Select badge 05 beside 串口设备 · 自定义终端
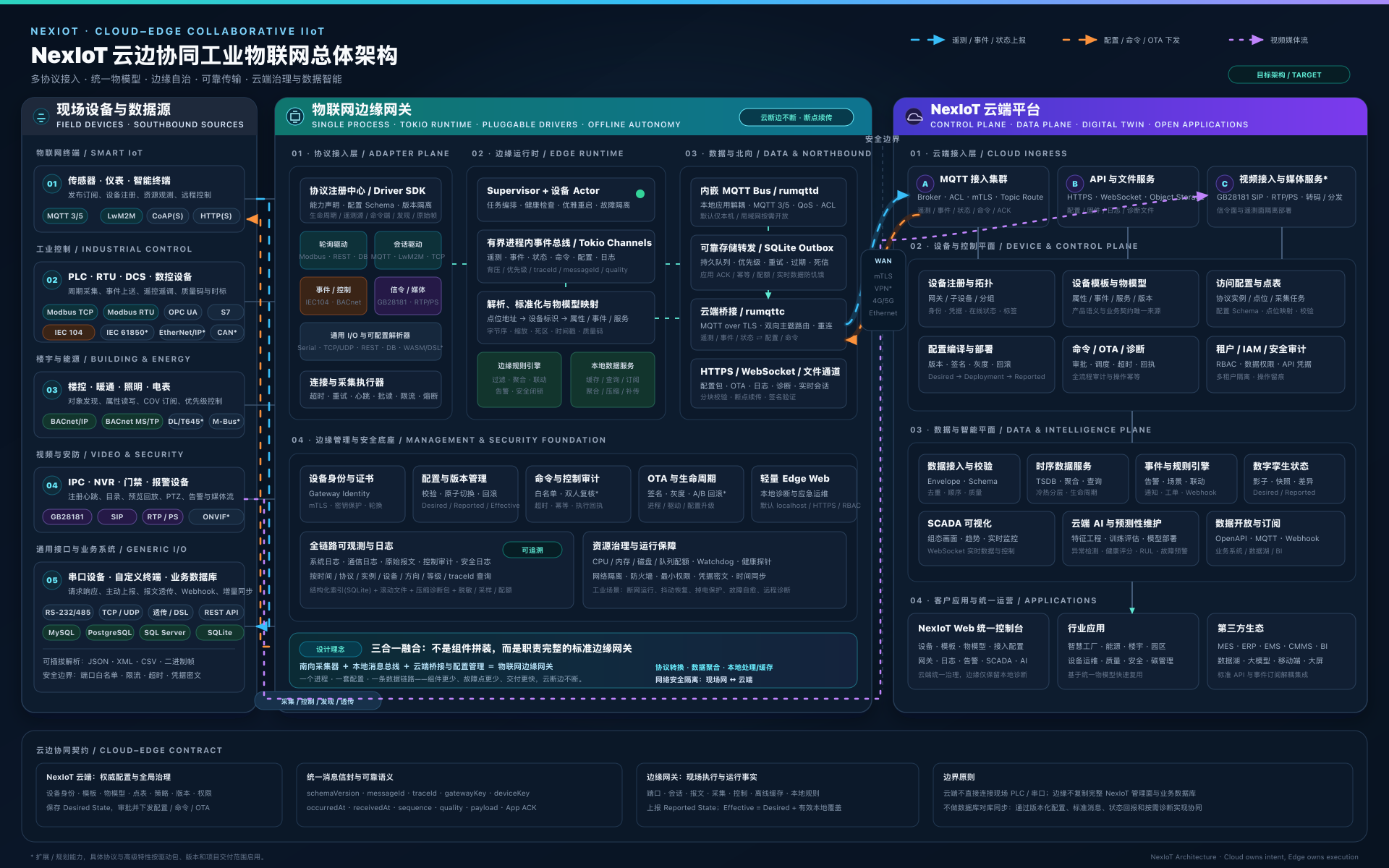The width and height of the screenshot is (1389, 868). [52, 580]
